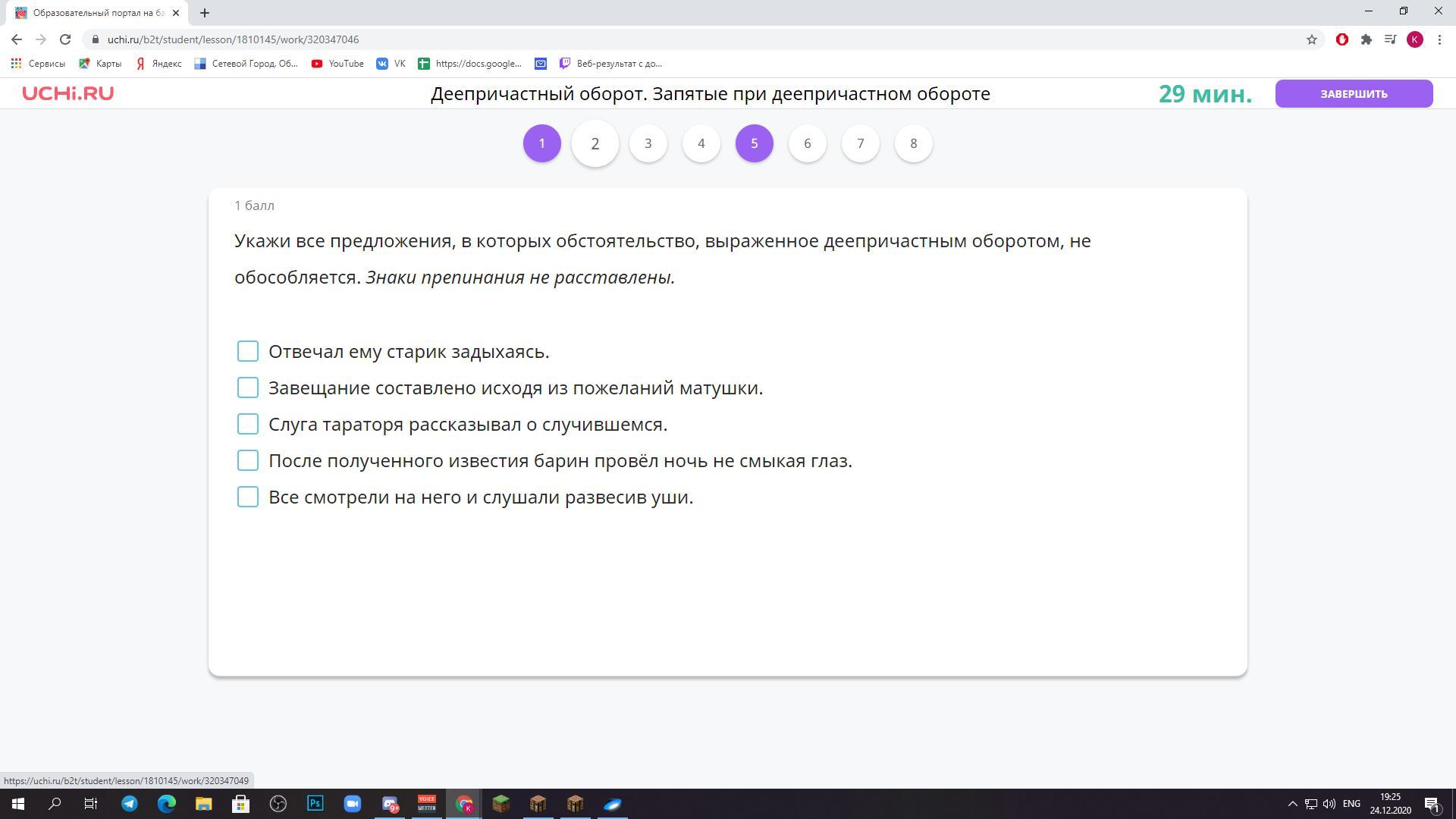Select 'Завещание составлено исходя' checkbox

(x=248, y=388)
